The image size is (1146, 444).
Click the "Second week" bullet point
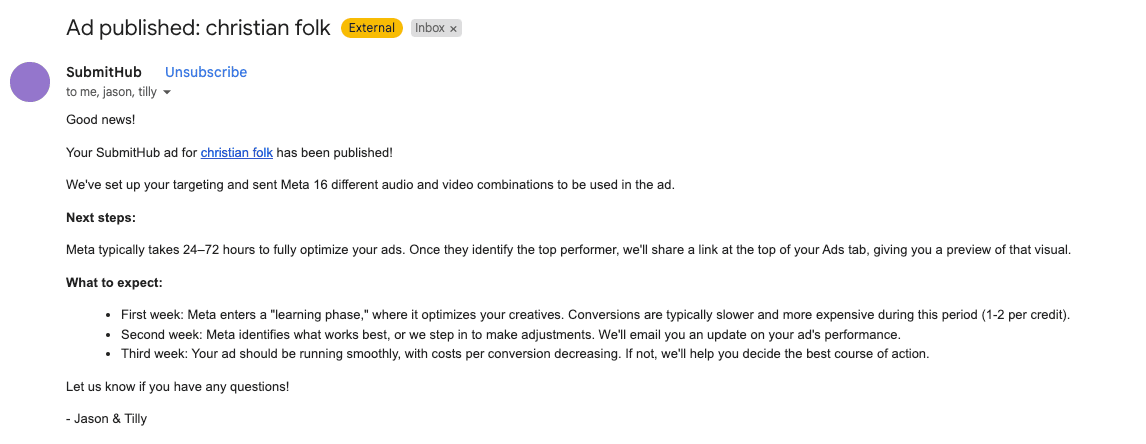[510, 334]
